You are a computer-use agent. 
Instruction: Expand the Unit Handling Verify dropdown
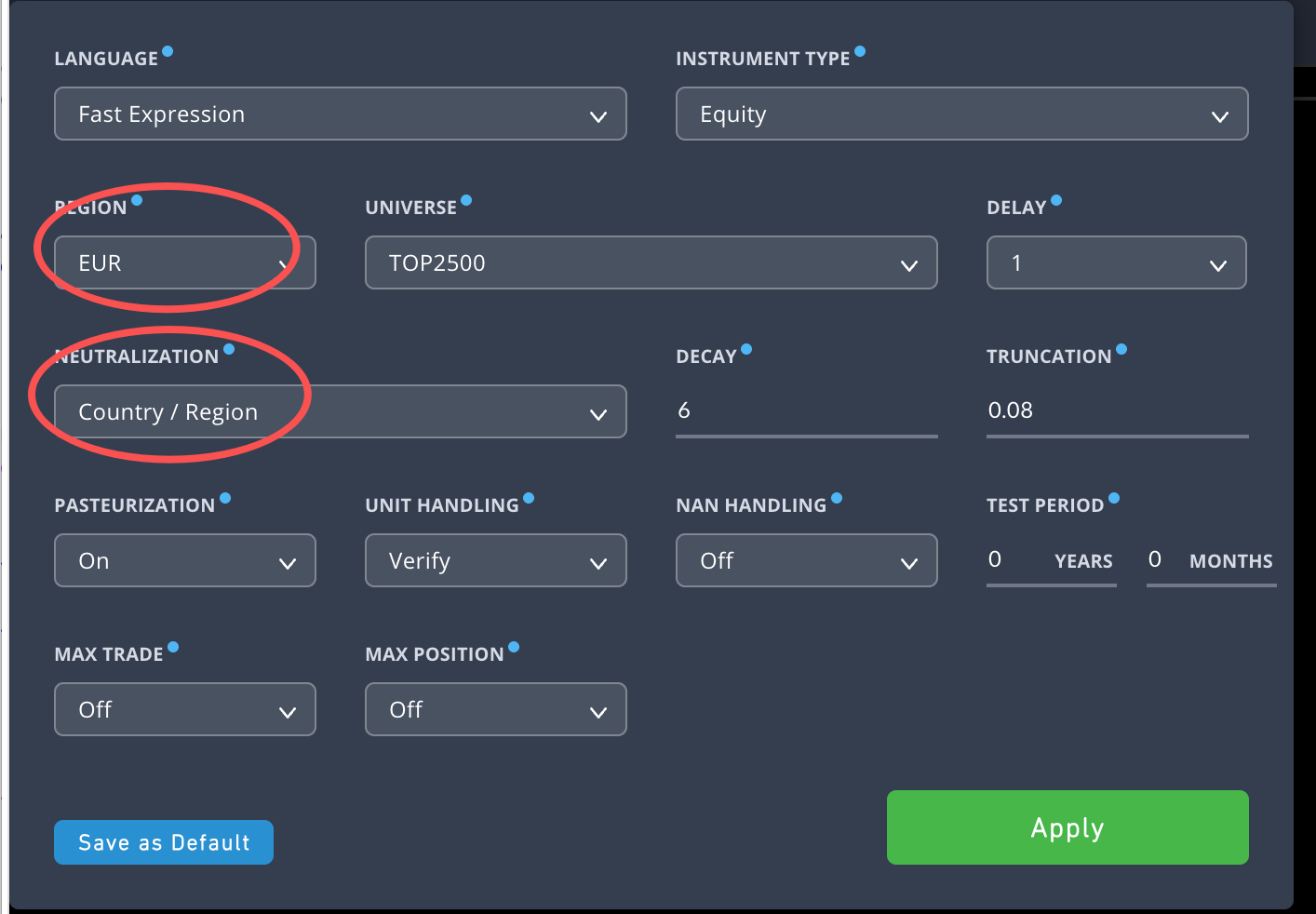pyautogui.click(x=495, y=560)
